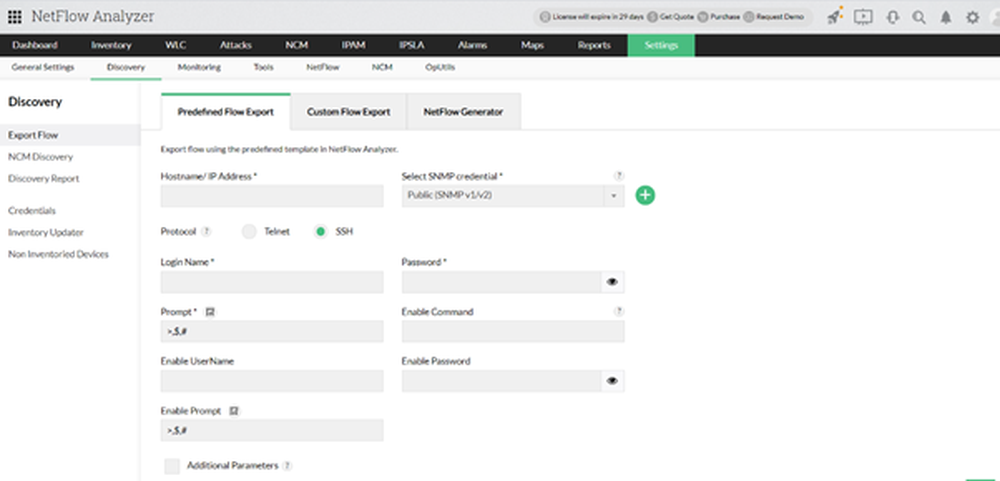The image size is (1000, 481).
Task: Open the Tools sub-tab
Action: [263, 67]
